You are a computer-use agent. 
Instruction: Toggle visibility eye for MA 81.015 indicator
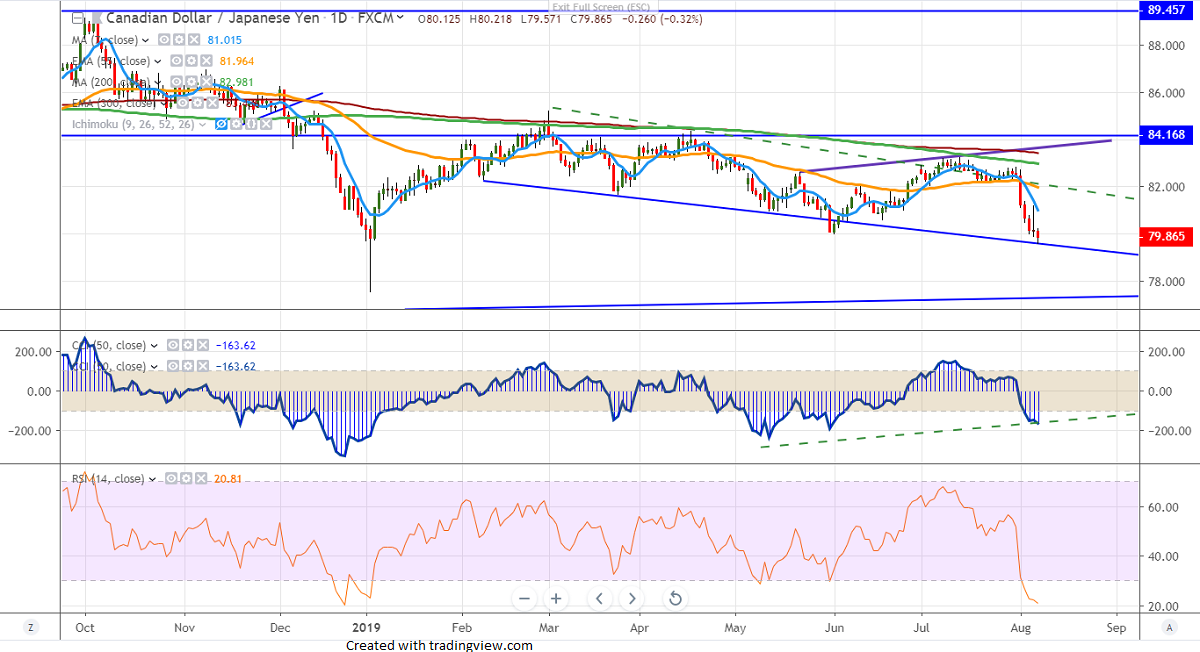coord(164,40)
